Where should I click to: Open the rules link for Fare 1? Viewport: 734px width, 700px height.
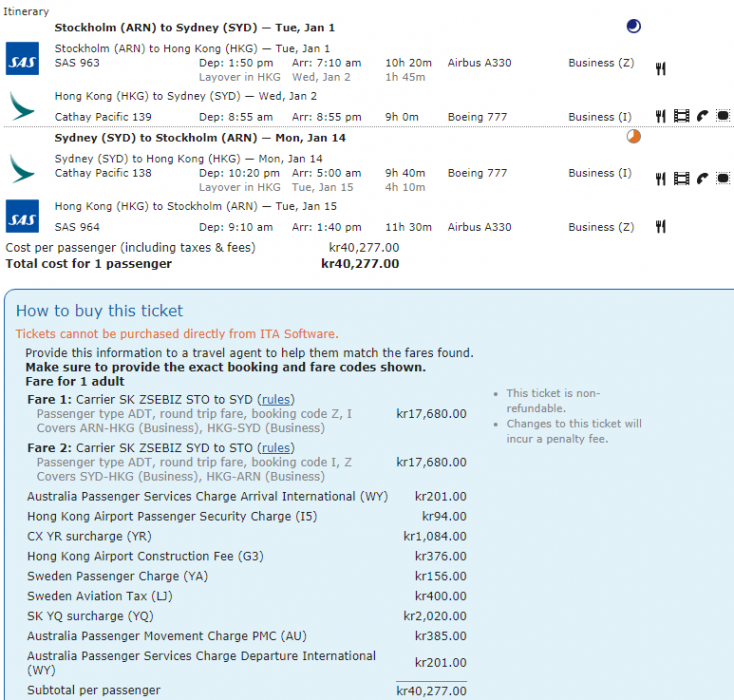click(x=276, y=399)
